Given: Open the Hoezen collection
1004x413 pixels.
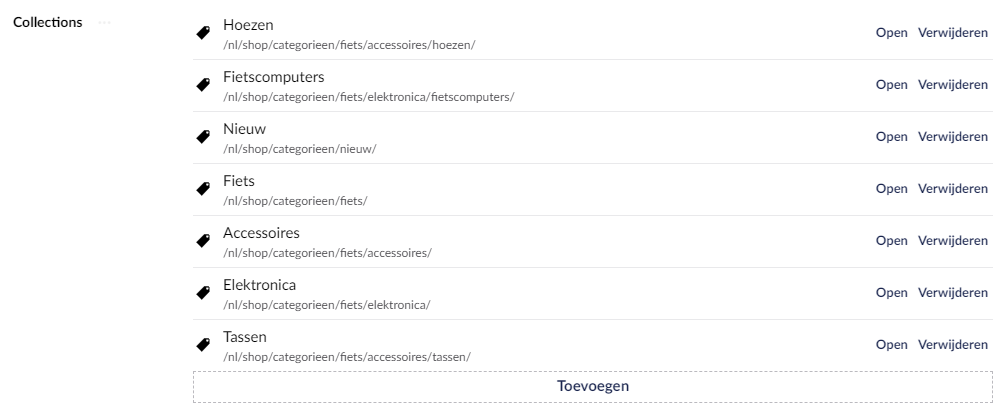Looking at the screenshot, I should (x=891, y=33).
